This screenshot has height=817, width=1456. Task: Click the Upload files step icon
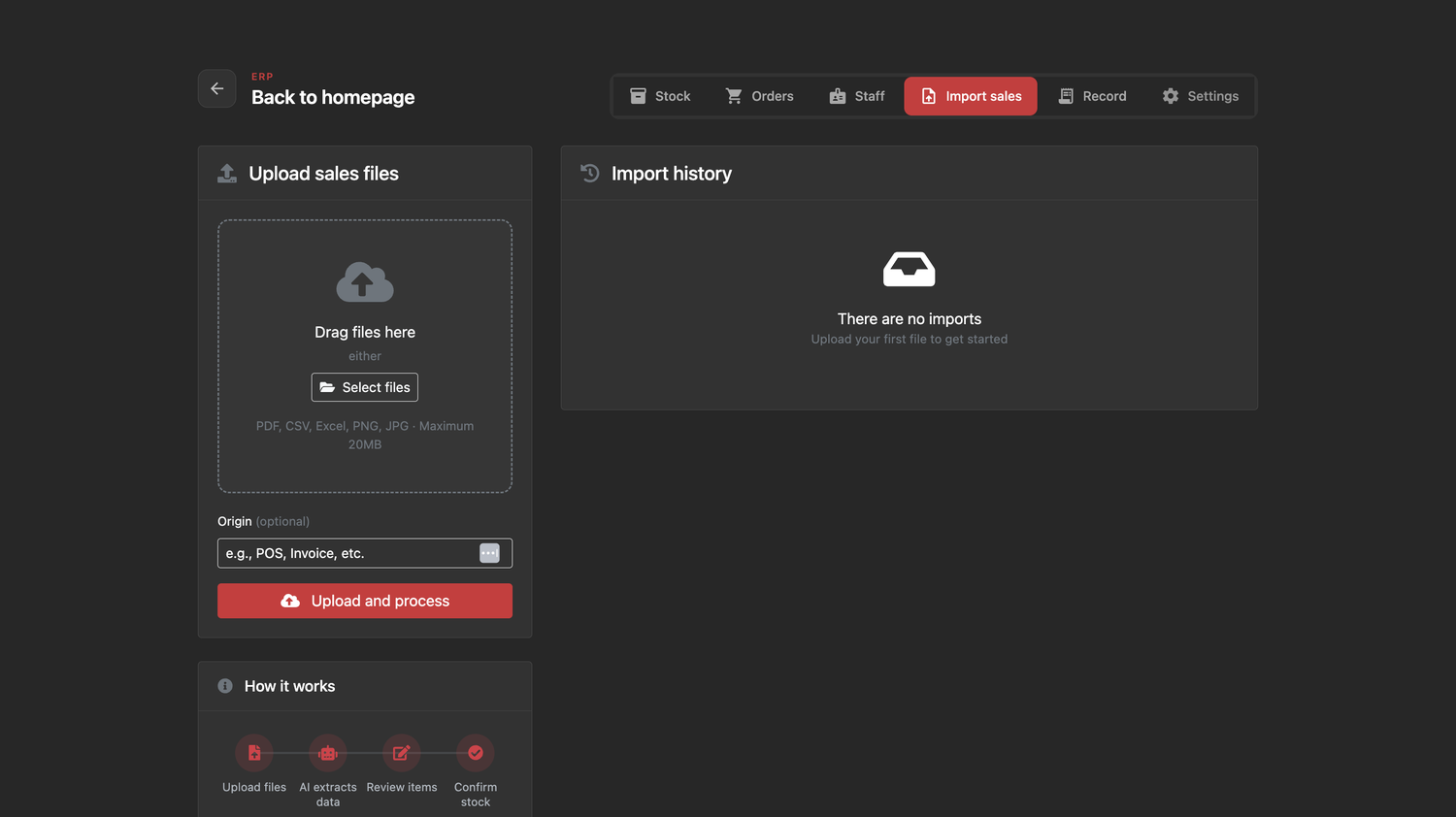click(254, 753)
